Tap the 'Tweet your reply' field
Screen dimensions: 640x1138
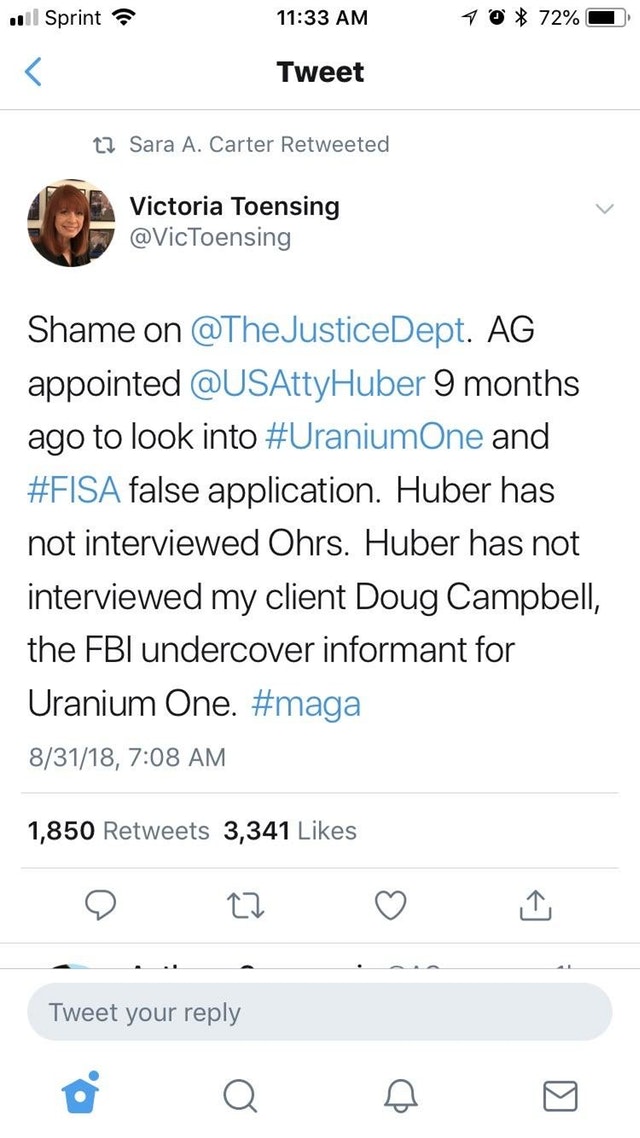tap(319, 1012)
